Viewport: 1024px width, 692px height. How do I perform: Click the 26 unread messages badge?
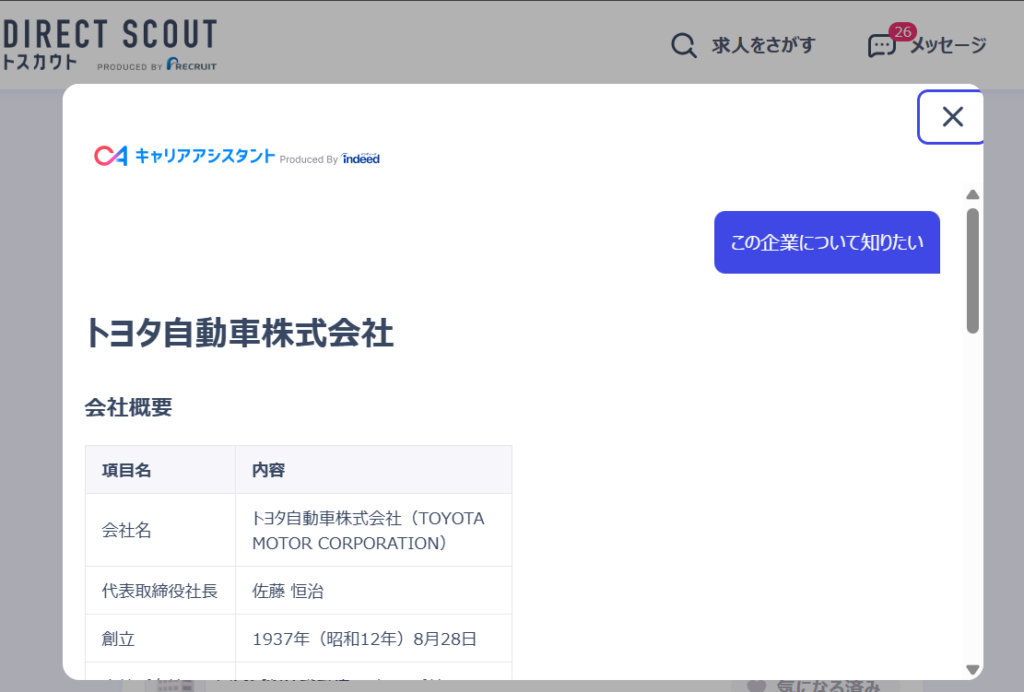tap(902, 32)
